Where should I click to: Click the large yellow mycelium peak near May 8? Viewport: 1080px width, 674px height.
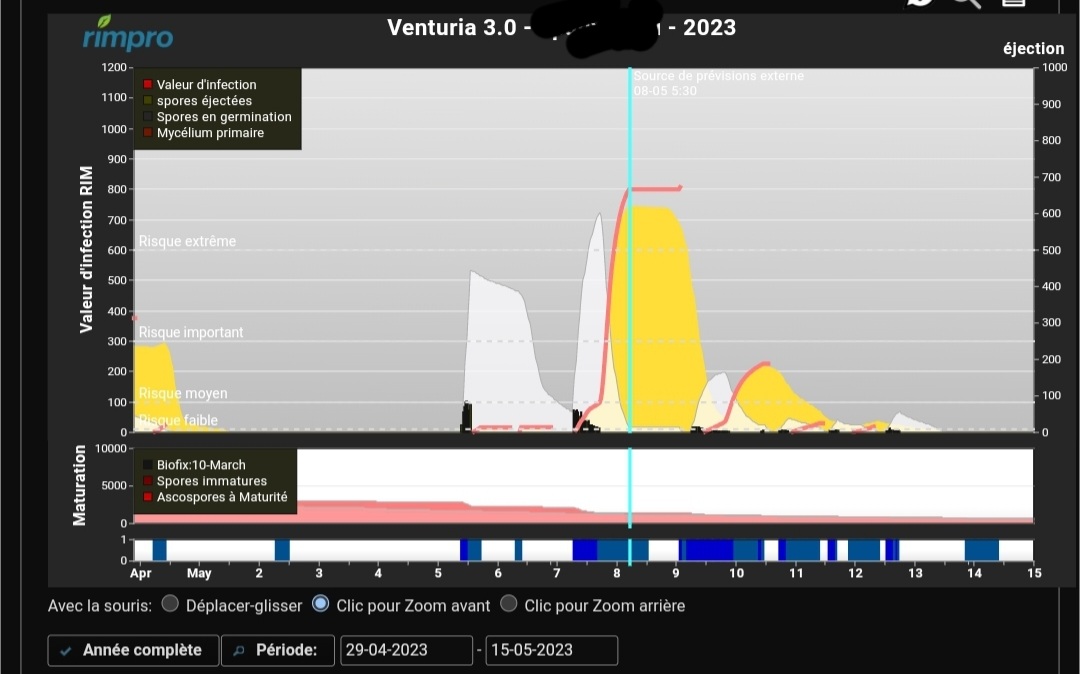pos(658,317)
